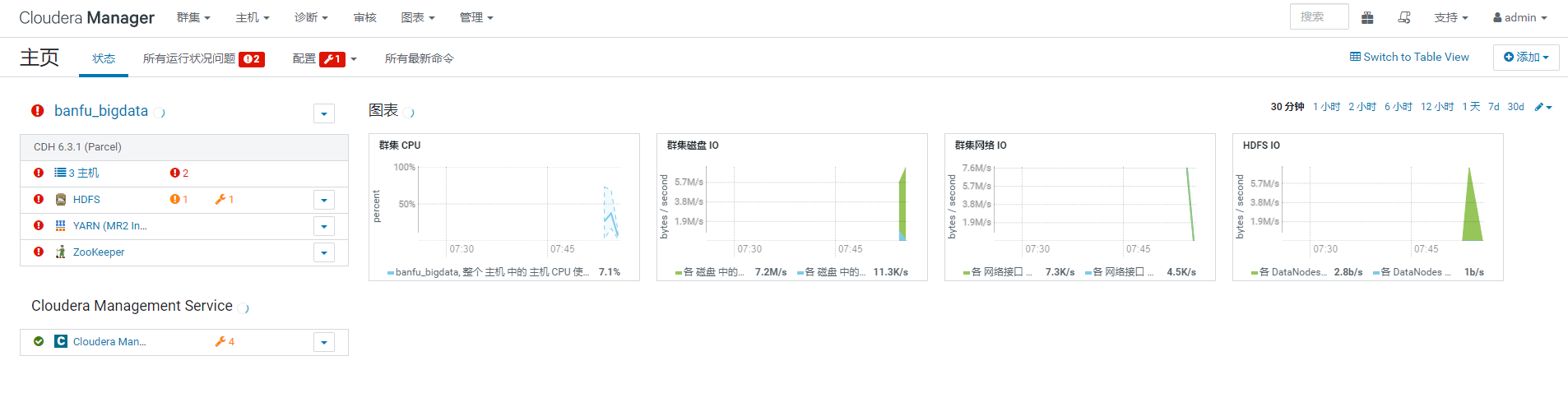Open the running commands scroll icon
Viewport: 1568px width, 393px height.
tap(1404, 17)
